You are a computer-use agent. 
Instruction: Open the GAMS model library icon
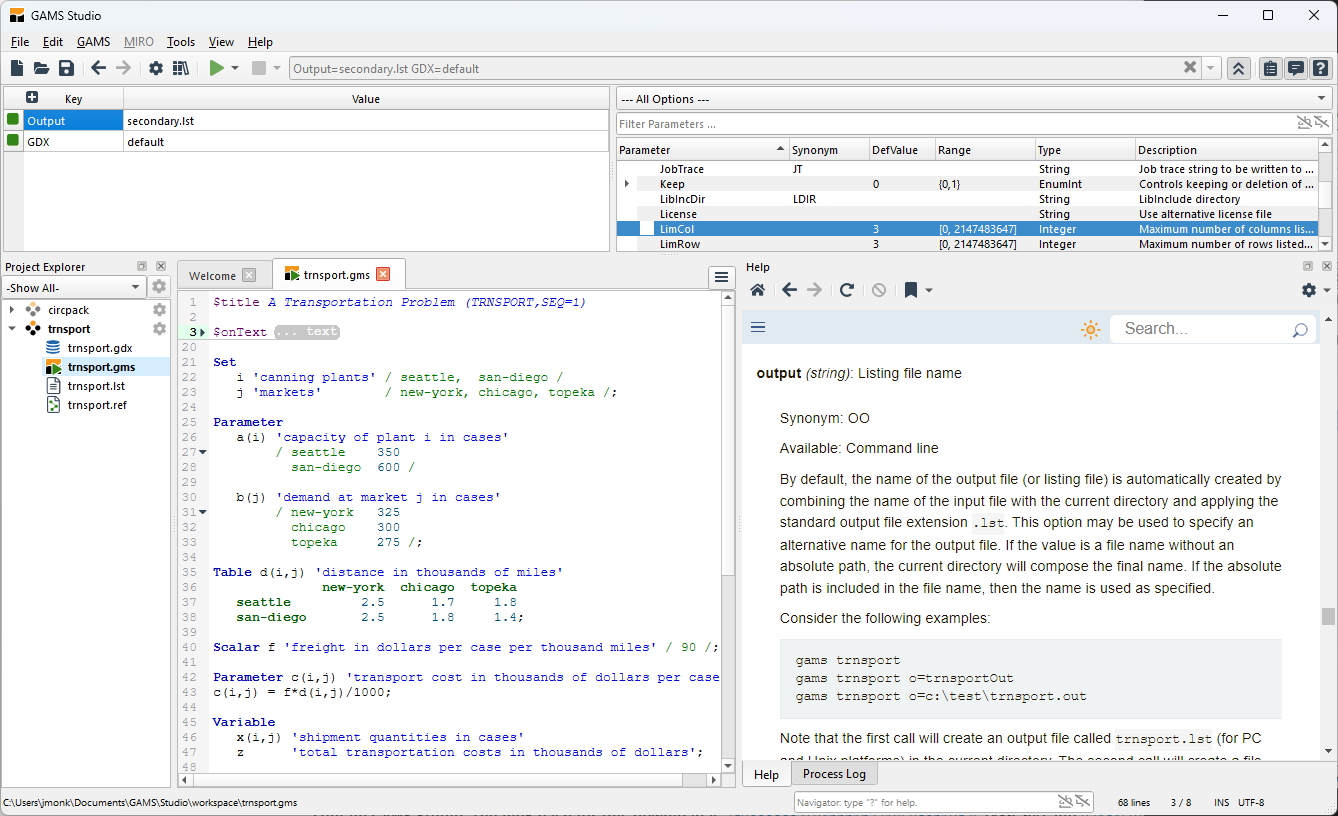[181, 68]
